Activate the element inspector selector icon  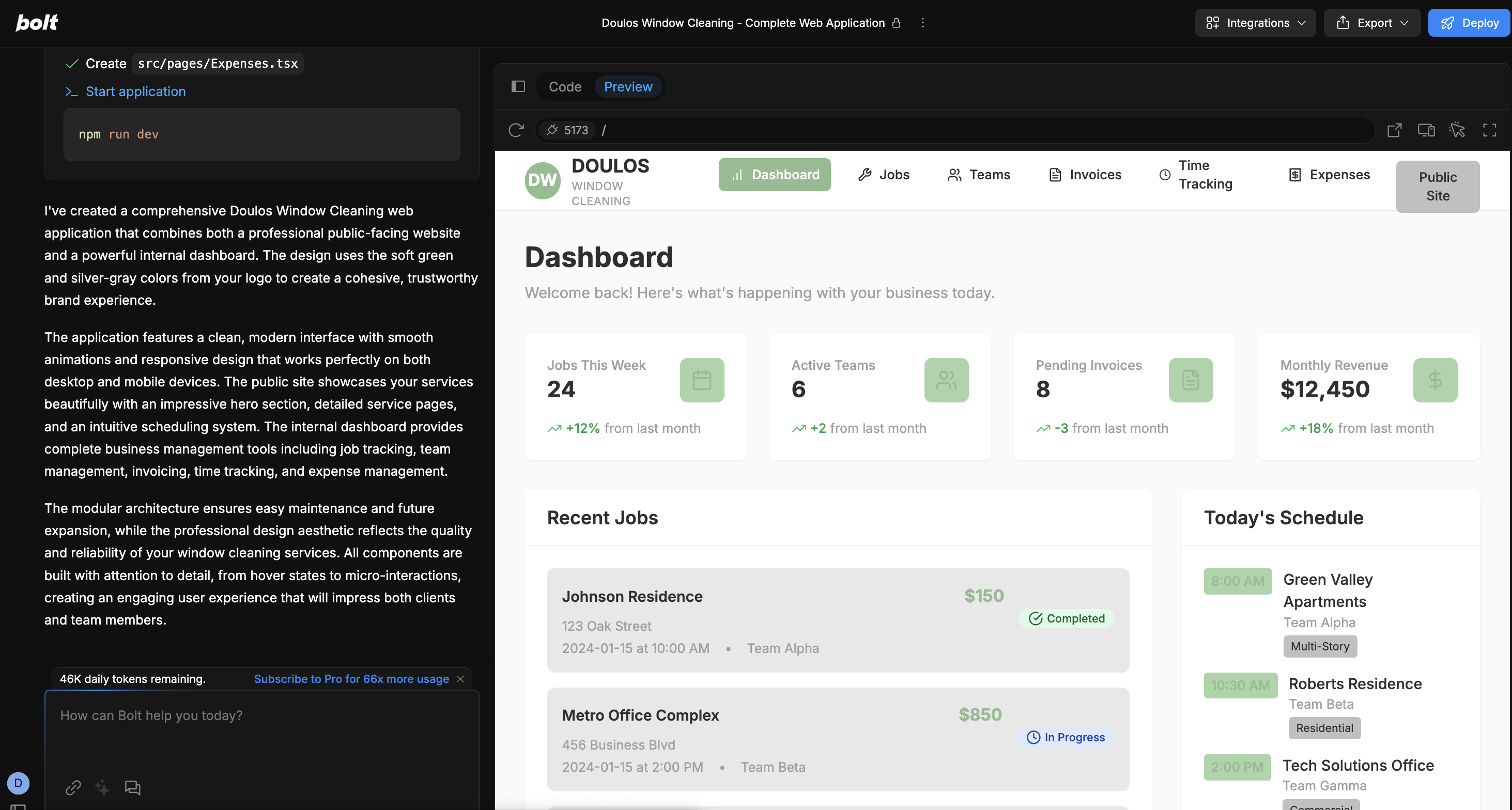point(1457,130)
